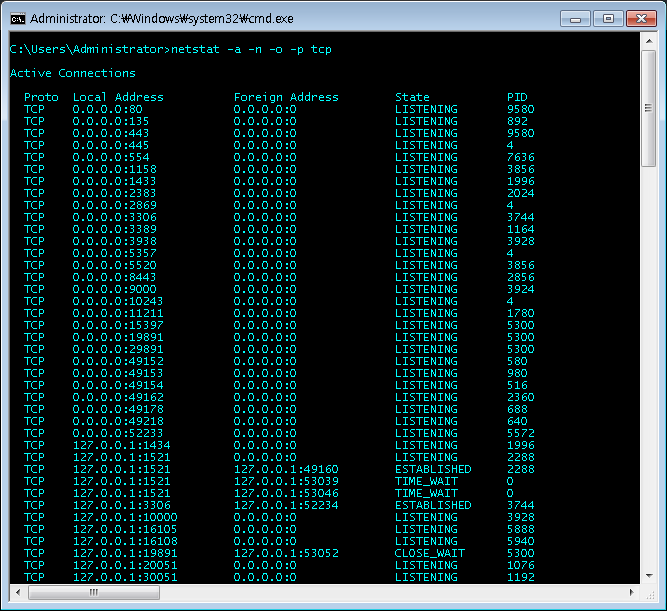Click local address 0.0.0.0:2383
The width and height of the screenshot is (667, 611).
pyautogui.click(x=114, y=193)
